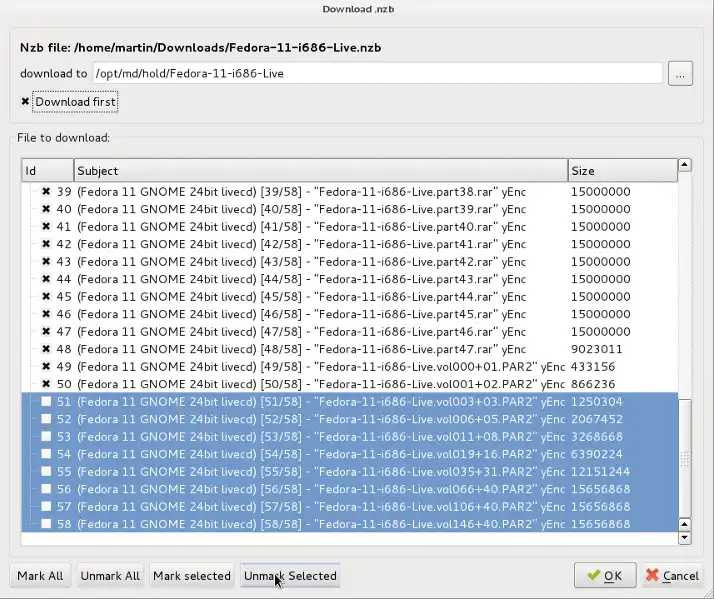Viewport: 714px width, 599px height.
Task: Uncheck the checkbox for file 48
Action: [x=46, y=349]
